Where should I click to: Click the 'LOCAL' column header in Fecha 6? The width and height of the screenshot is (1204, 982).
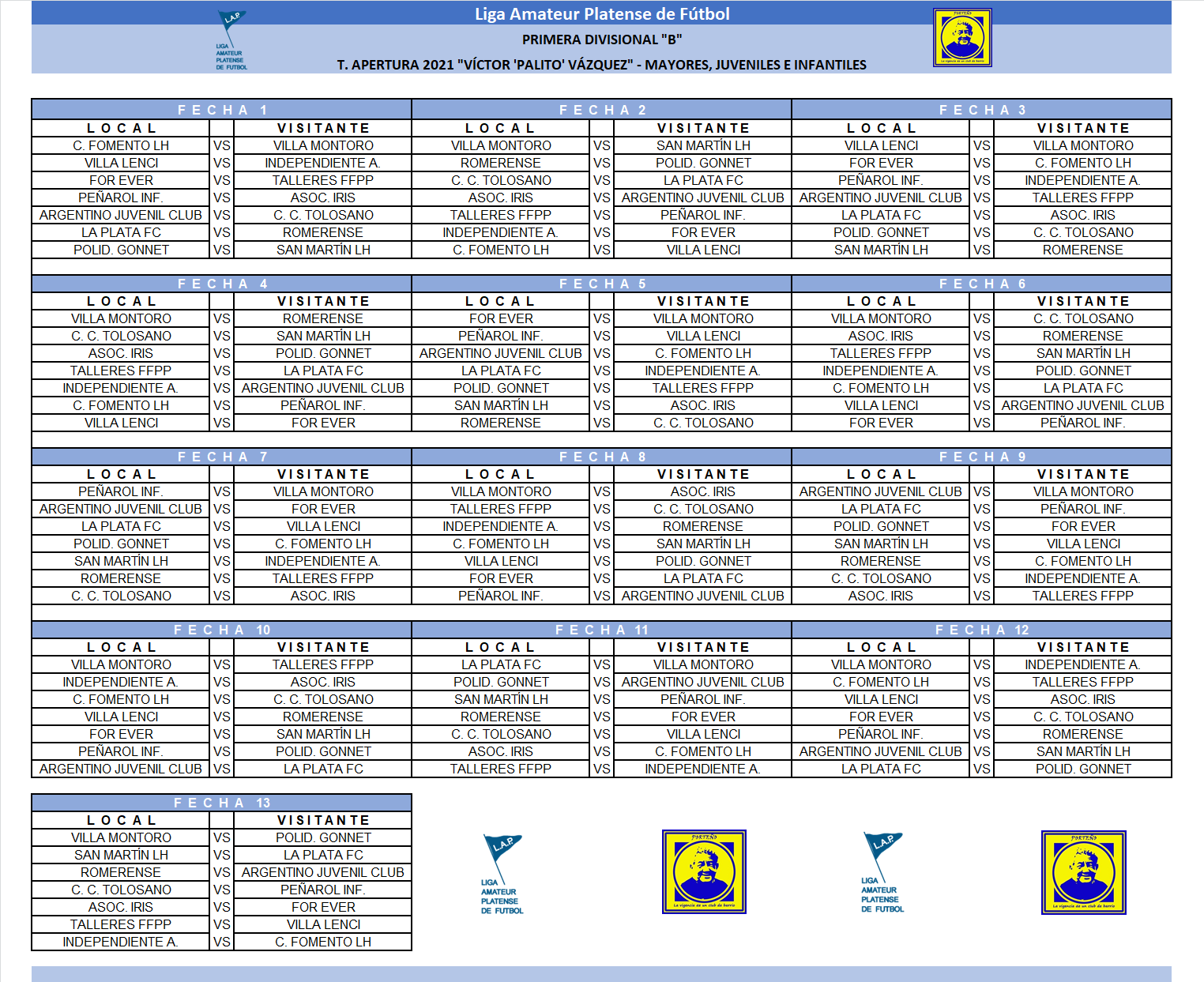coord(881,301)
